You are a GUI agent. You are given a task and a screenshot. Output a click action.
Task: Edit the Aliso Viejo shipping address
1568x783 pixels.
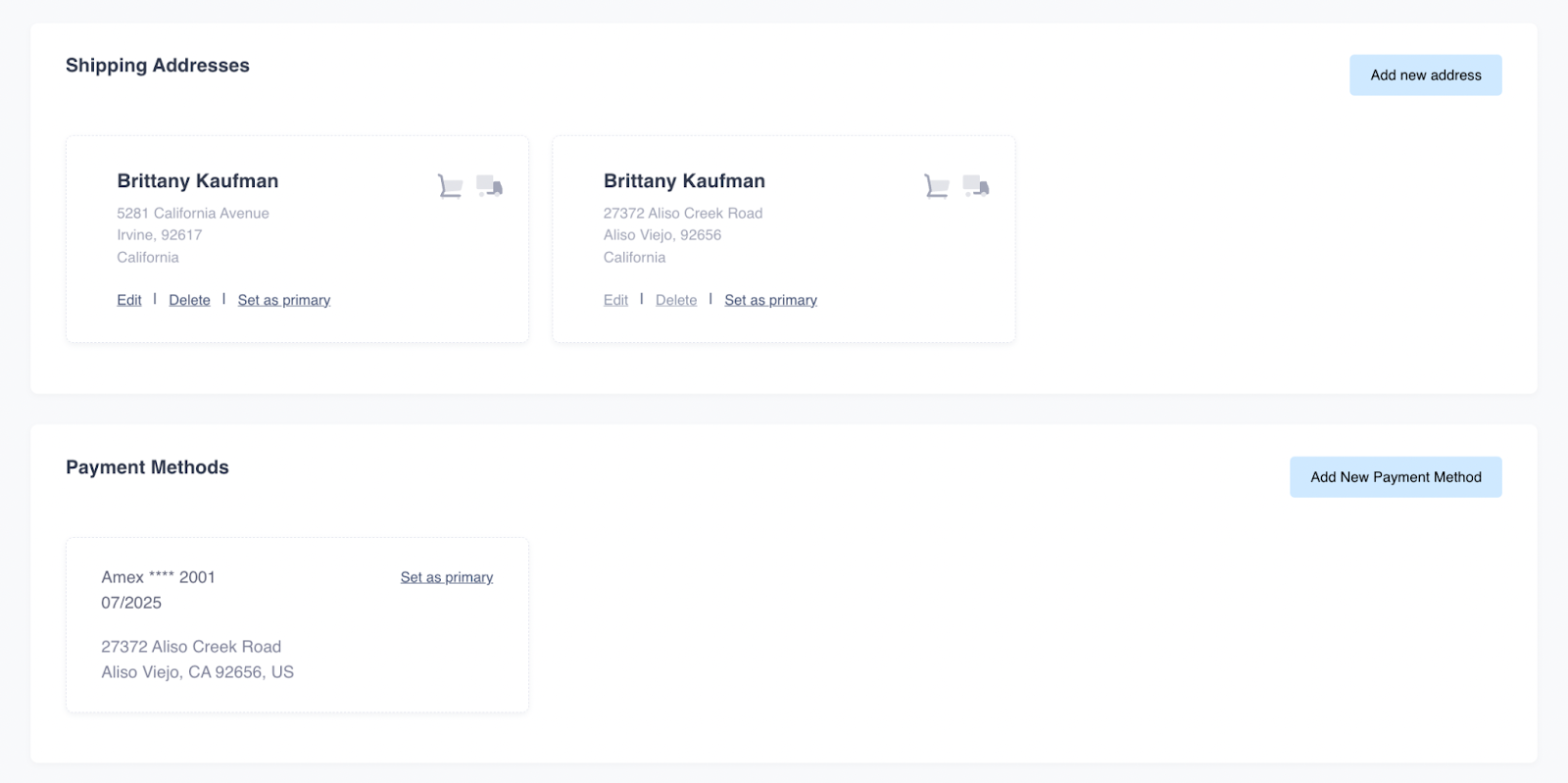(x=615, y=300)
